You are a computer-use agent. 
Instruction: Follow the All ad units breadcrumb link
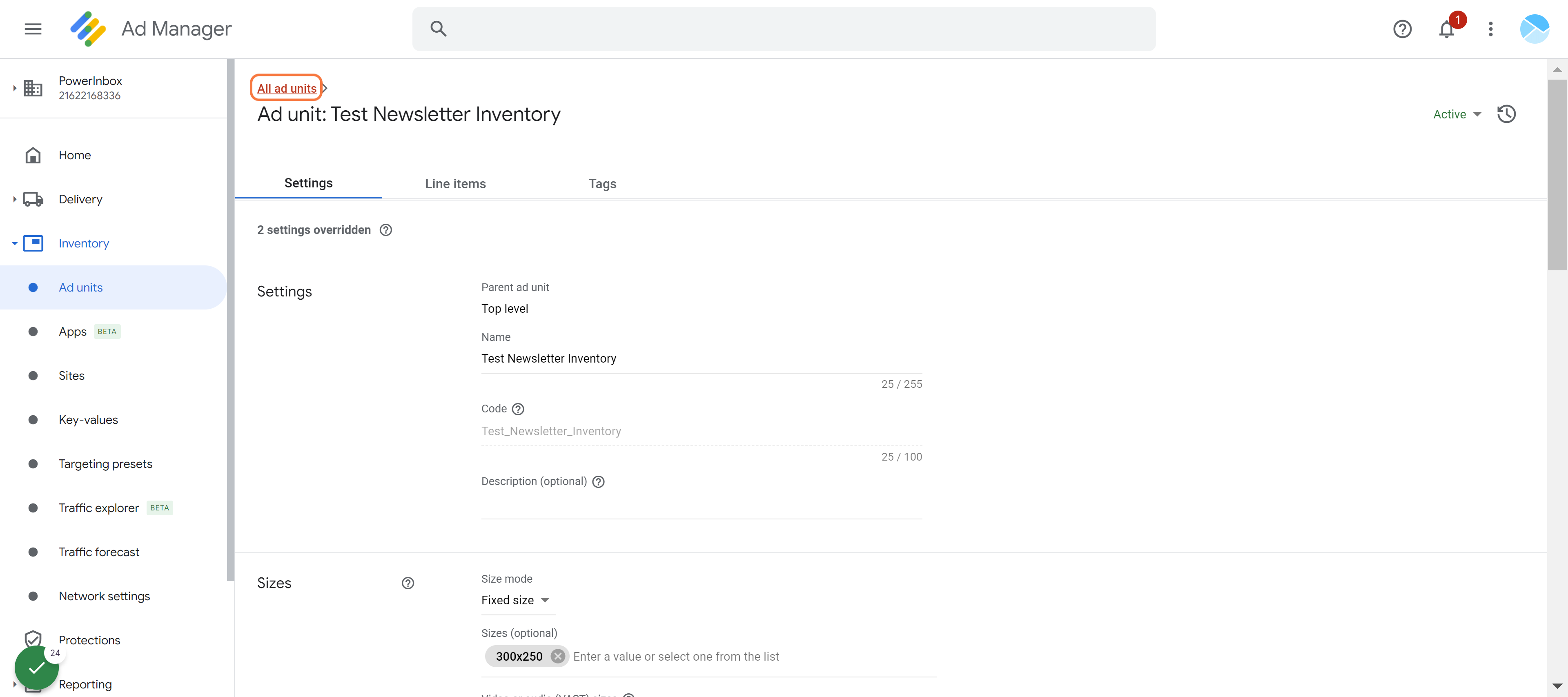[287, 88]
